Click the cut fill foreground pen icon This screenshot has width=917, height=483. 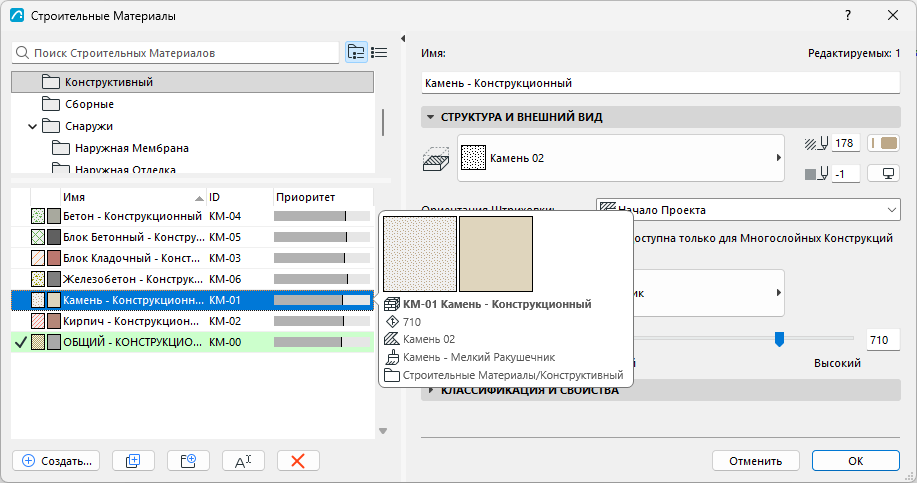tap(816, 143)
